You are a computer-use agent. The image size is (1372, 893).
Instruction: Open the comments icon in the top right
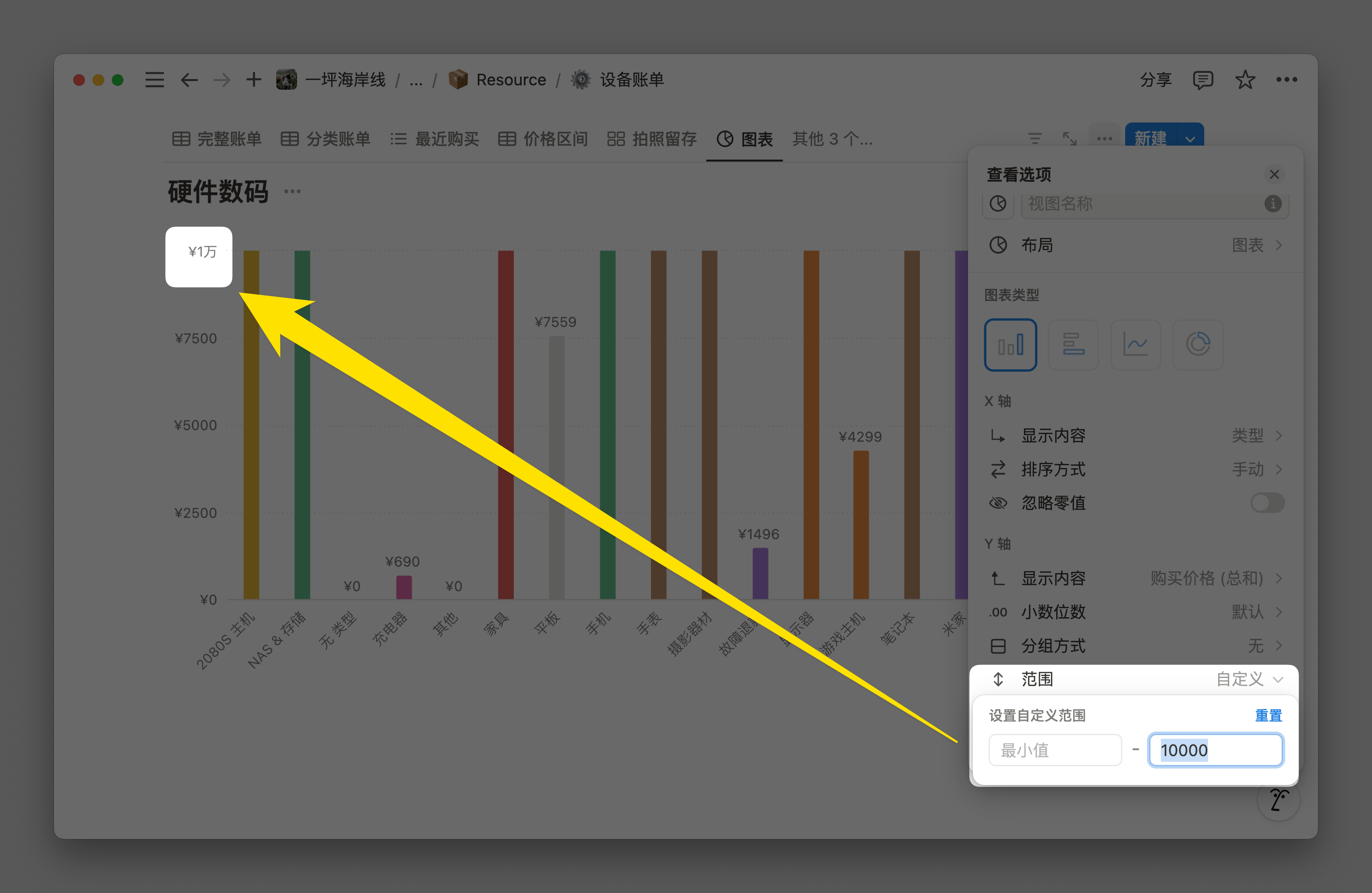point(1204,80)
